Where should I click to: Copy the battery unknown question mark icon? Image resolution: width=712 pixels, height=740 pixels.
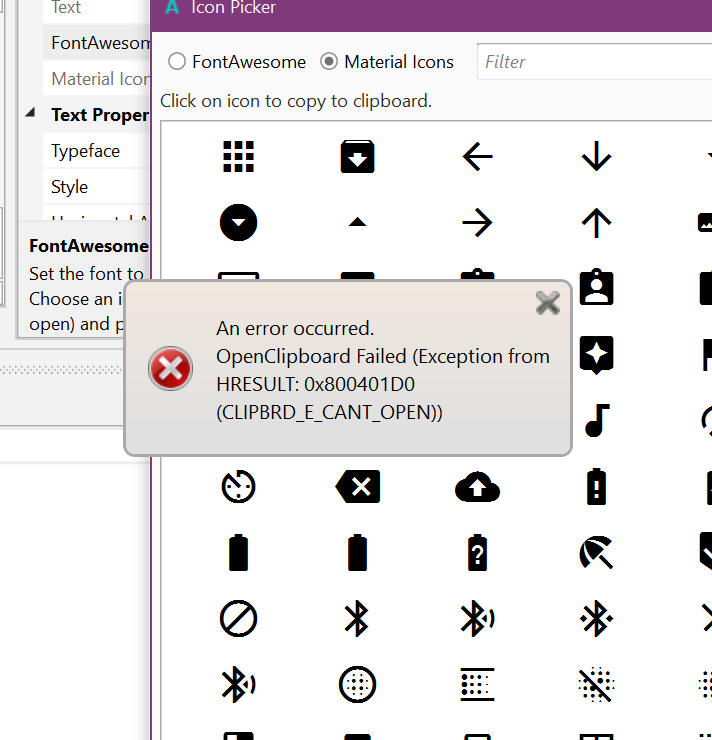(477, 552)
